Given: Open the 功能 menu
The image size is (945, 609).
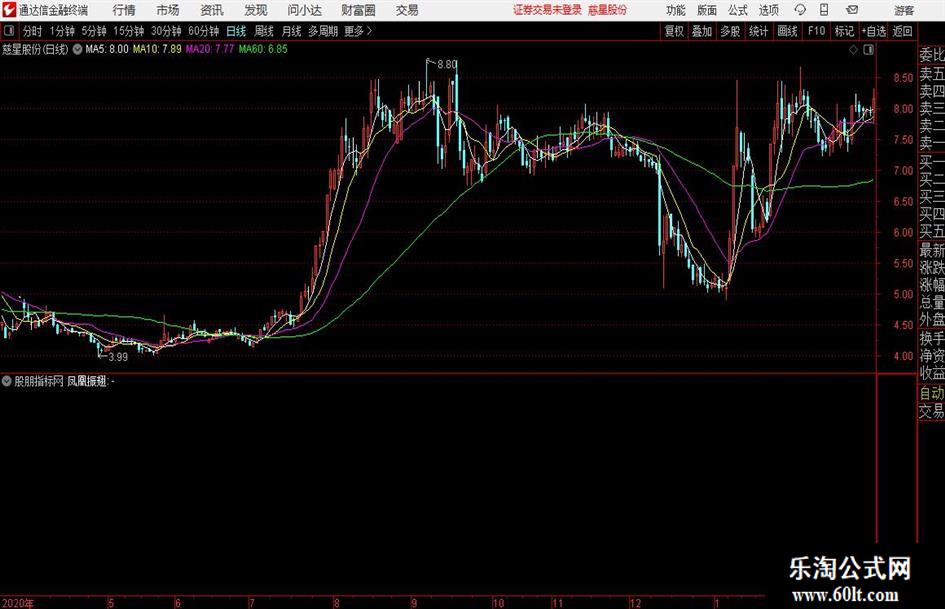Looking at the screenshot, I should (x=676, y=10).
